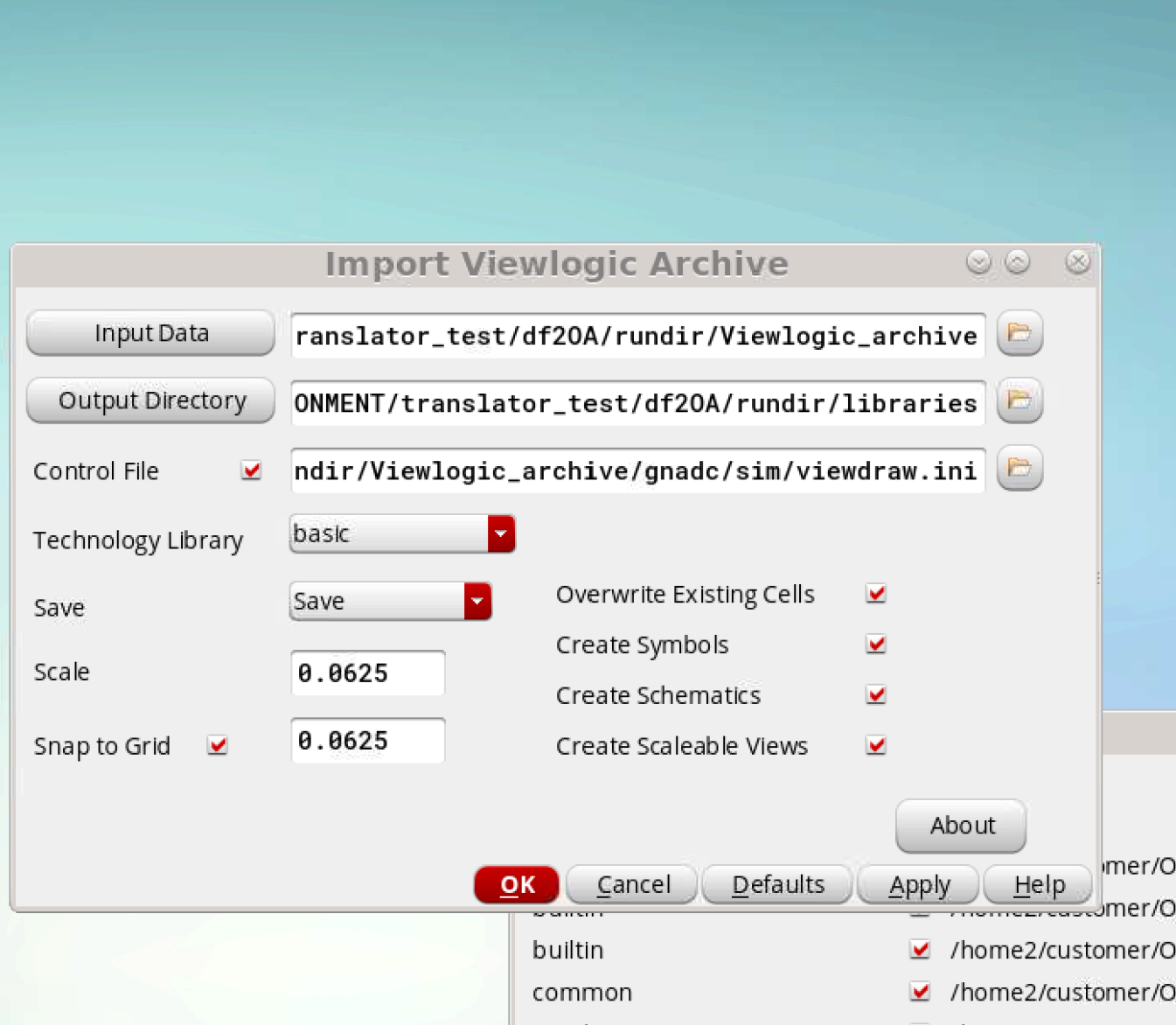Toggle the builtin library checkbox
Viewport: 1176px width, 1025px height.
coord(920,950)
